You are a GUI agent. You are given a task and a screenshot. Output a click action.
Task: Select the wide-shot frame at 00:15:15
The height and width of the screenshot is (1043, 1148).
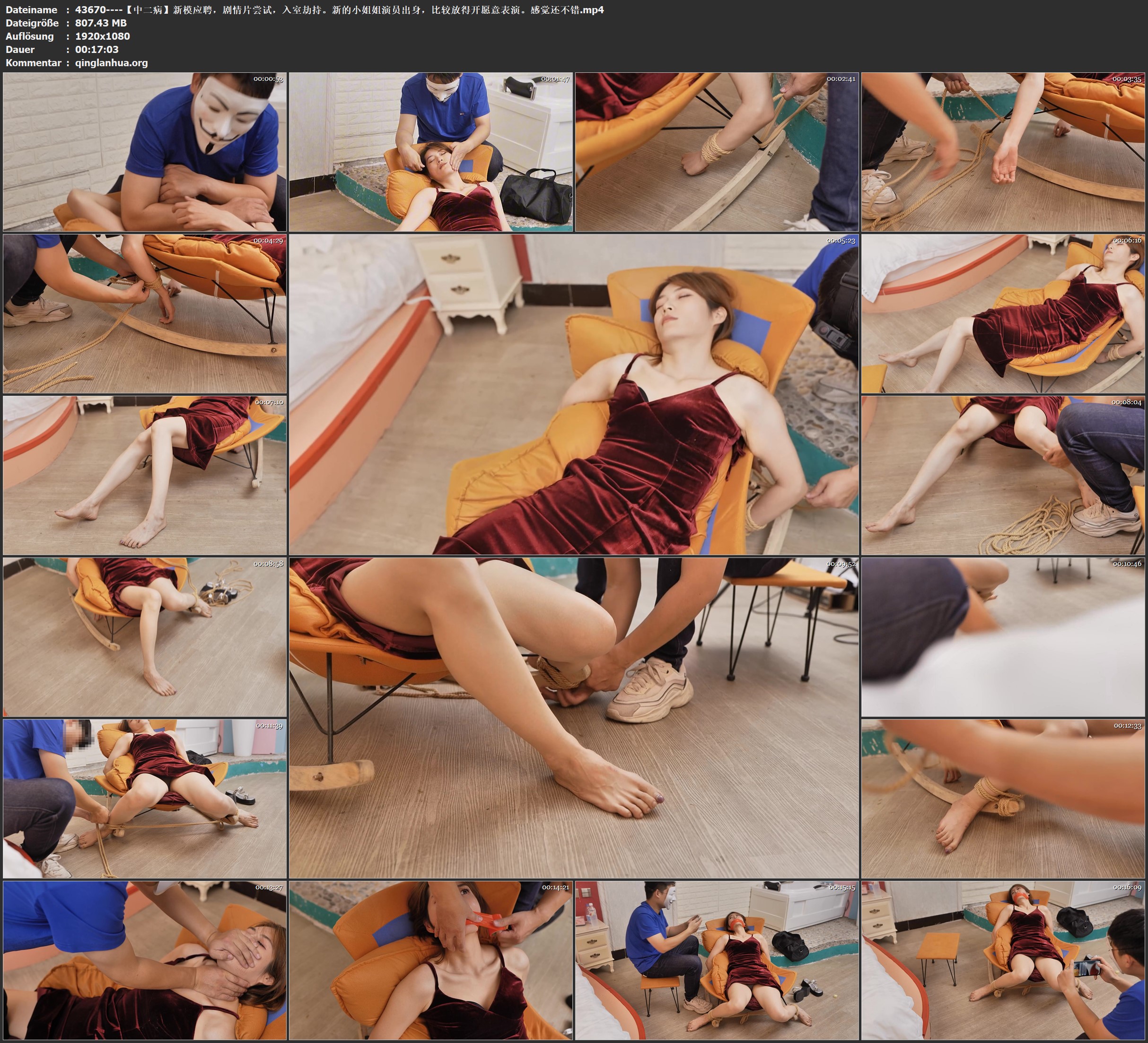coord(717,960)
